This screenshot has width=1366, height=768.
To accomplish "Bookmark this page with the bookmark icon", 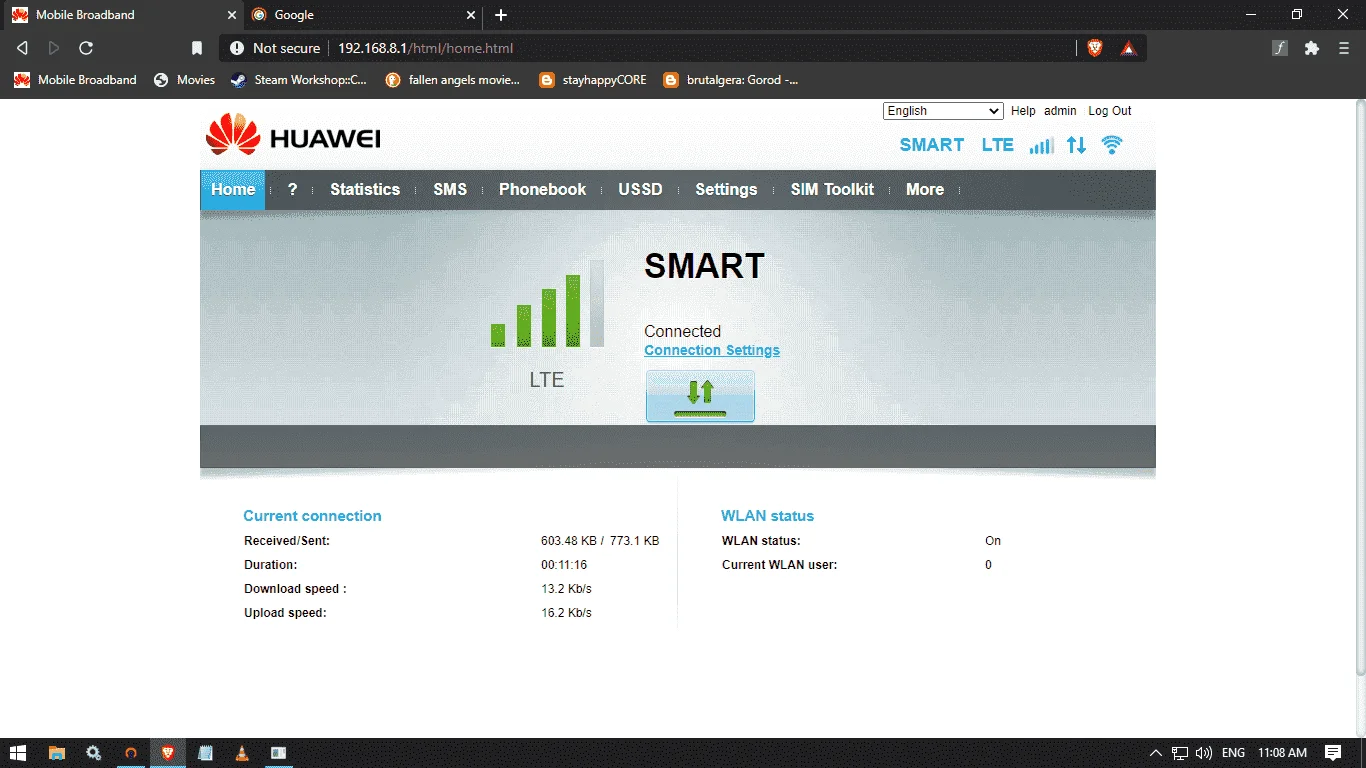I will click(197, 48).
